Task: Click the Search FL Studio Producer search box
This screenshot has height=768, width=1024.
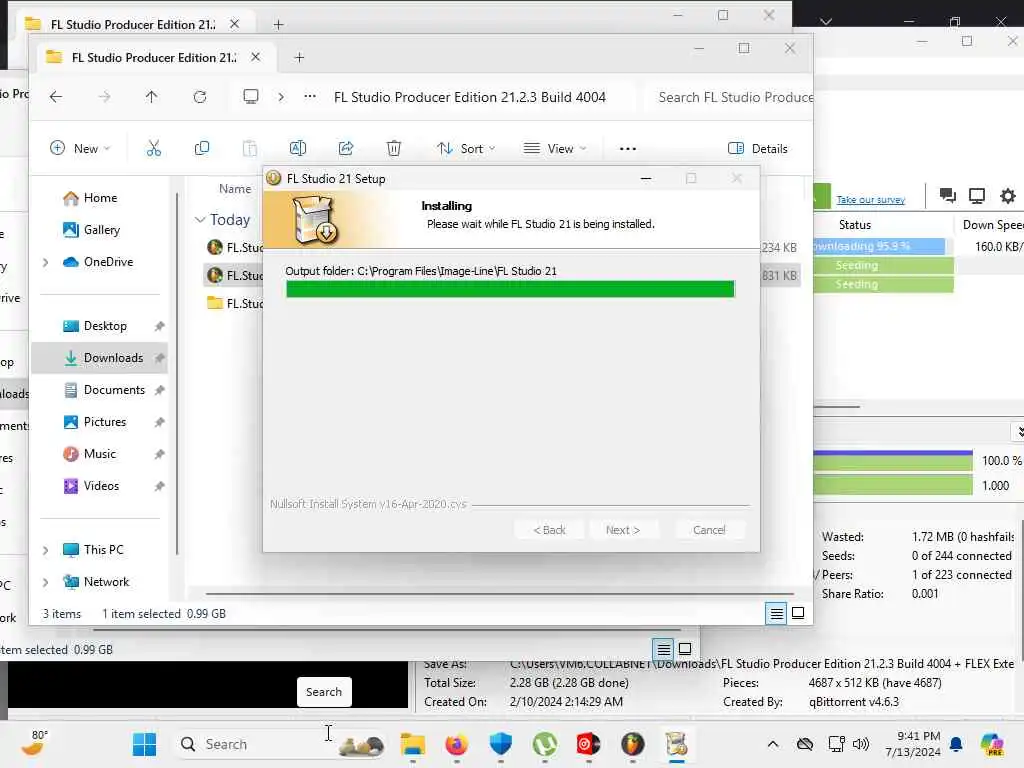Action: click(x=728, y=97)
